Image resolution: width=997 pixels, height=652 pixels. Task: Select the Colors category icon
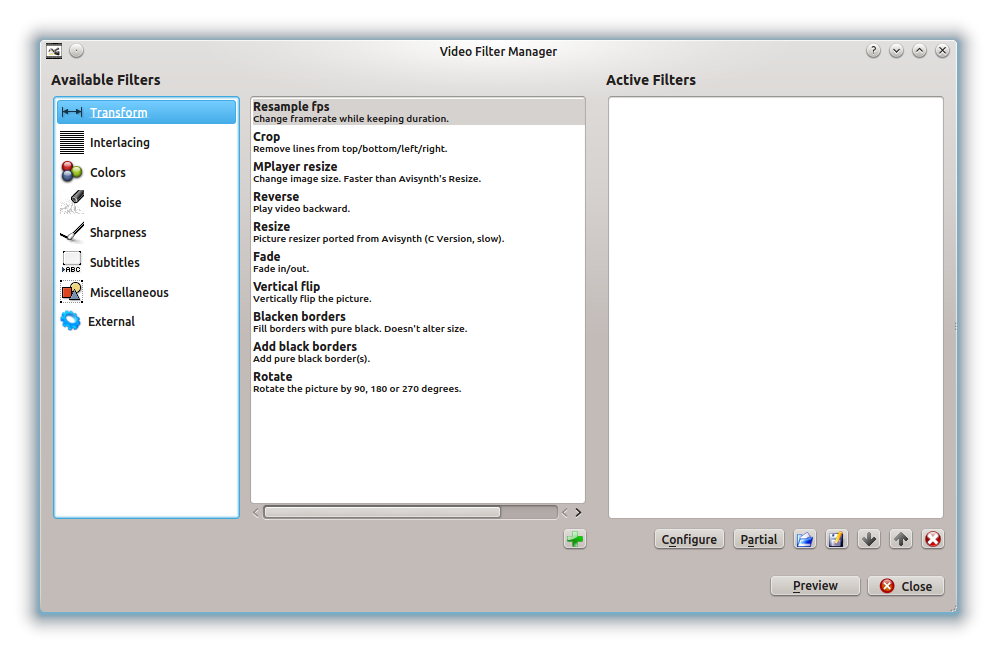72,172
